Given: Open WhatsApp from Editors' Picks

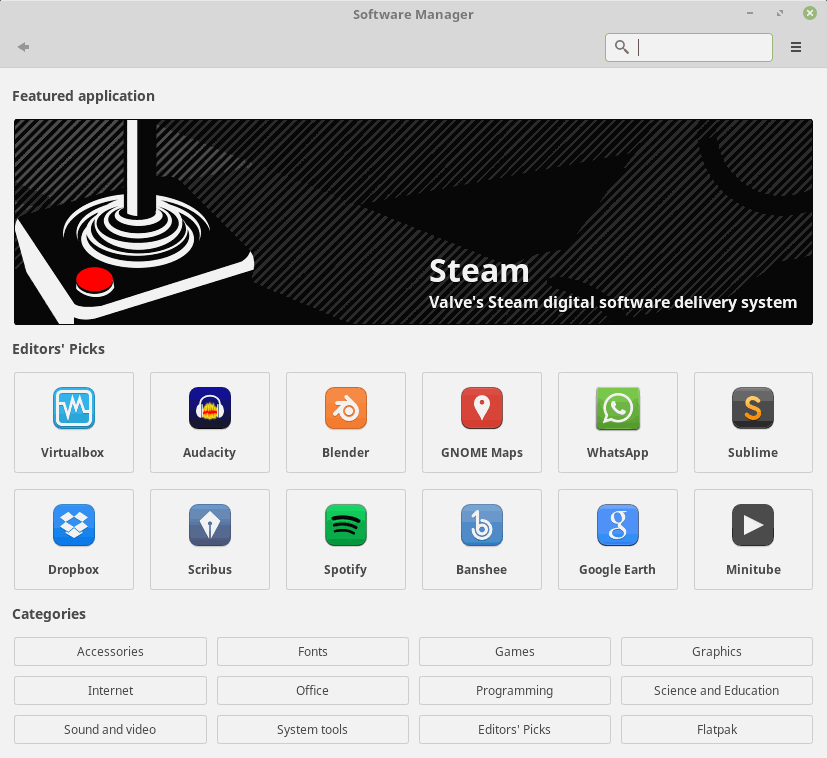Looking at the screenshot, I should point(617,422).
